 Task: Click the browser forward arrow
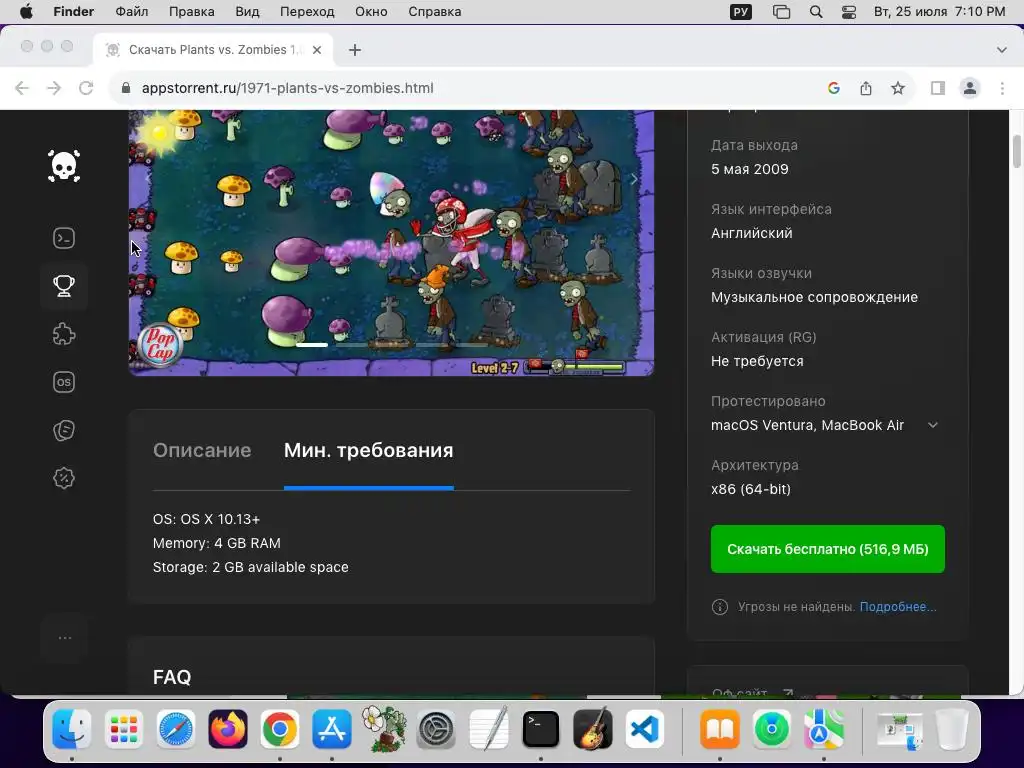[54, 88]
